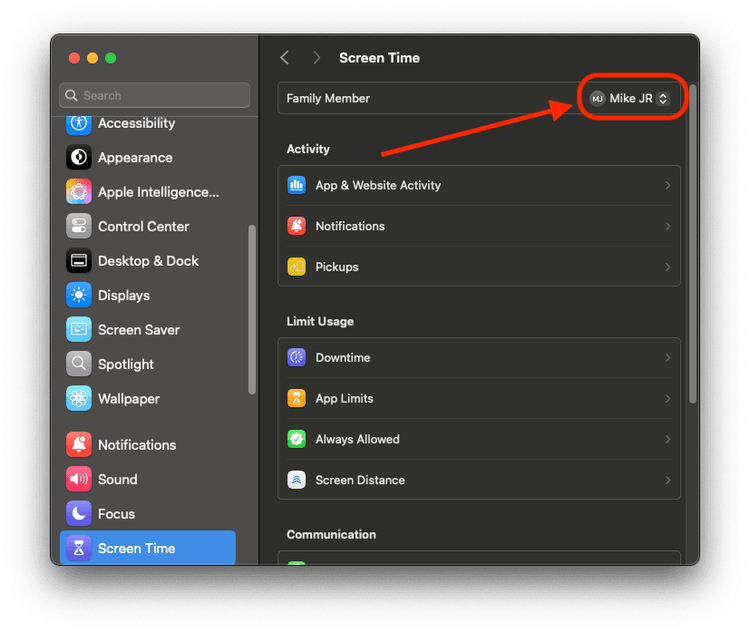
Task: Select Displays in the sidebar
Action: (x=148, y=295)
